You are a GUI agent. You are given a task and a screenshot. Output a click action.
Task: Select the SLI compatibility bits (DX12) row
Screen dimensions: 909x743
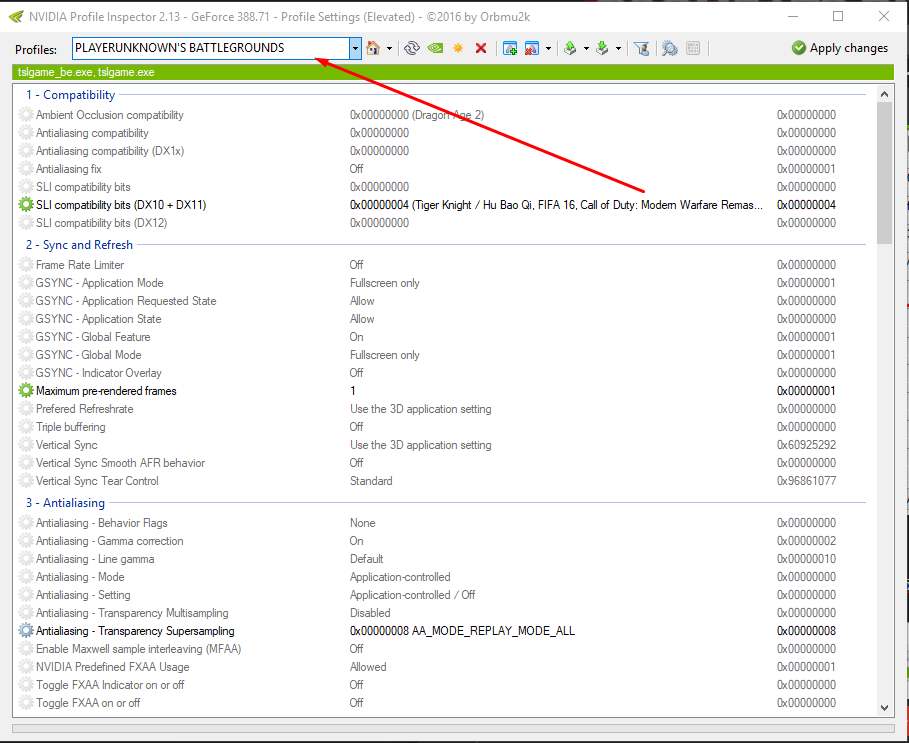[x=442, y=223]
